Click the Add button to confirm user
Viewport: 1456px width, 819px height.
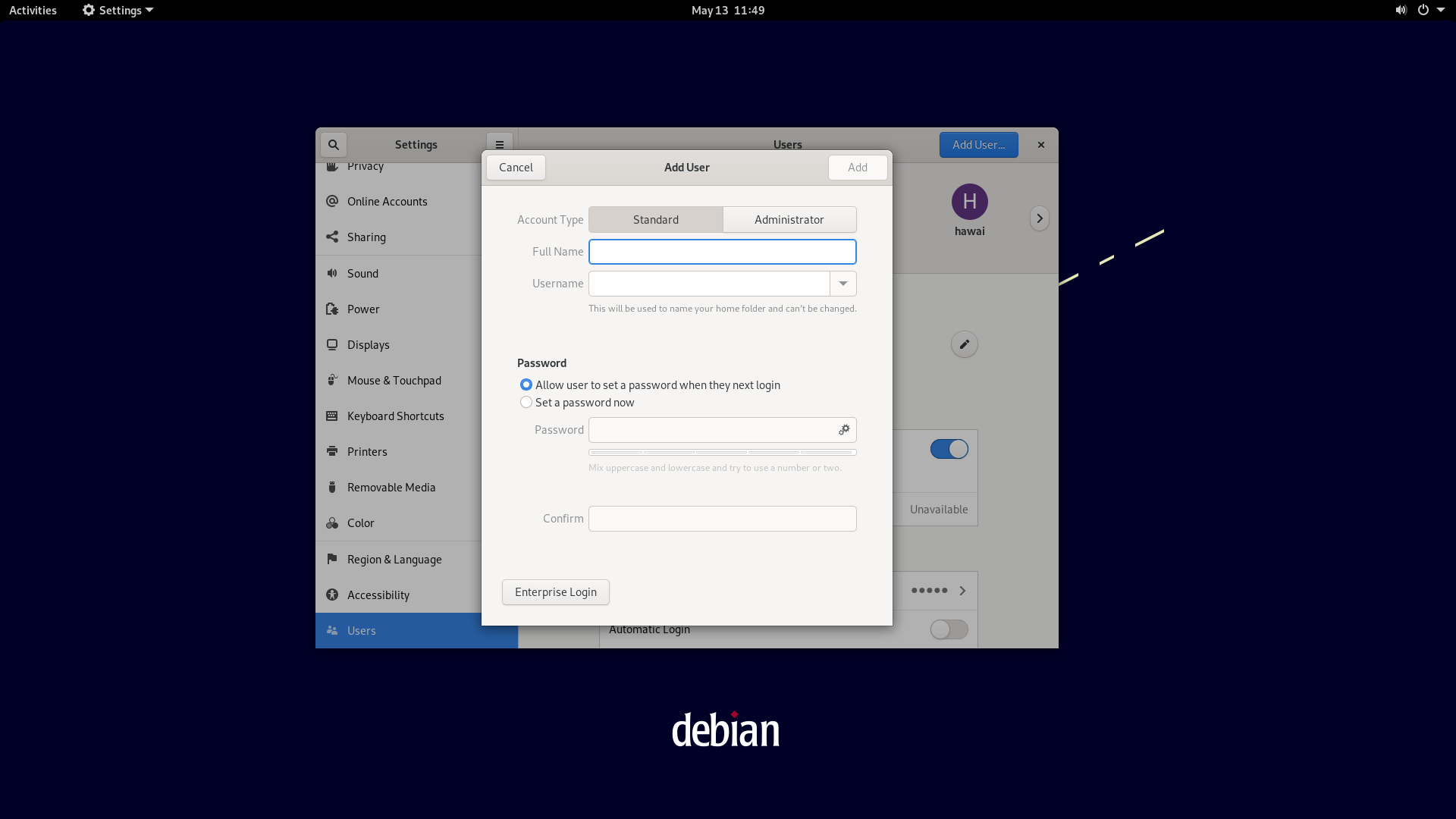pos(857,166)
